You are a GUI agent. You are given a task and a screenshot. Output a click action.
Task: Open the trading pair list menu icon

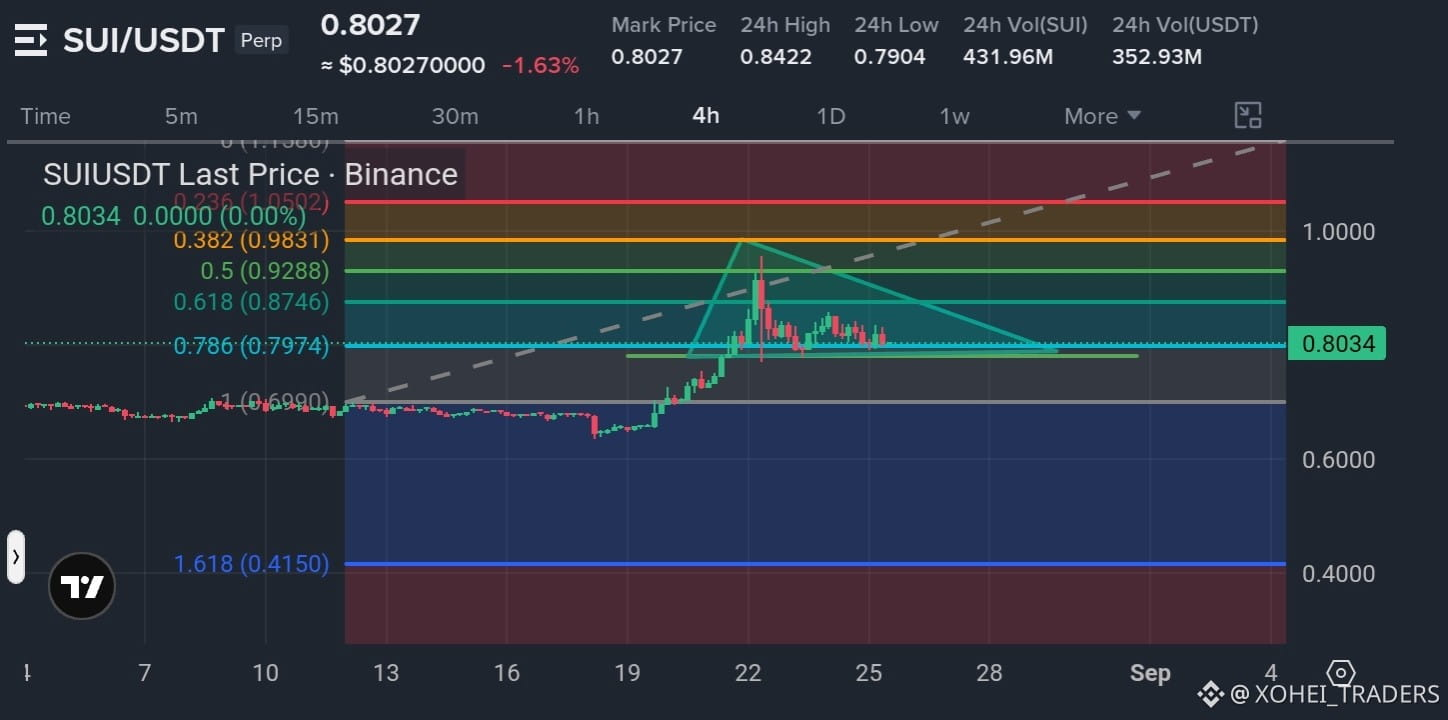point(31,41)
